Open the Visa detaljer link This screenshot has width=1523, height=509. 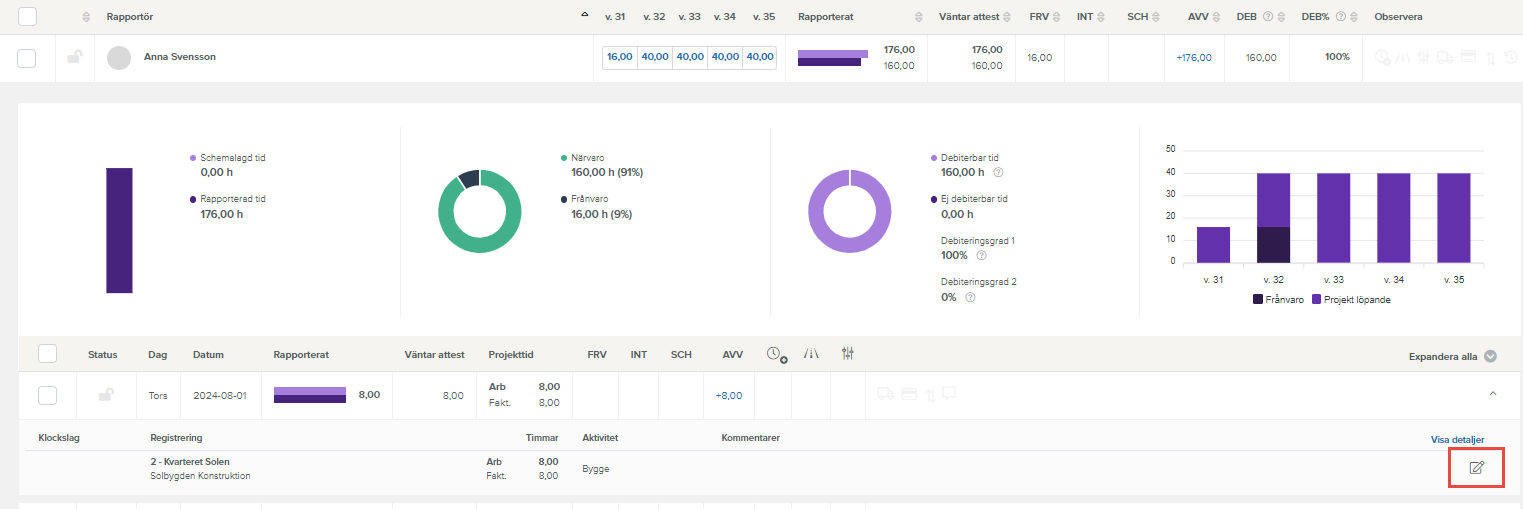[x=1457, y=439]
